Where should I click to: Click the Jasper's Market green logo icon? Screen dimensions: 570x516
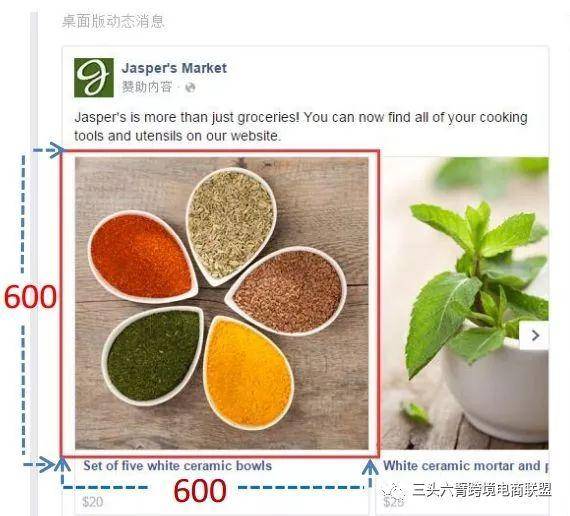[x=94, y=77]
